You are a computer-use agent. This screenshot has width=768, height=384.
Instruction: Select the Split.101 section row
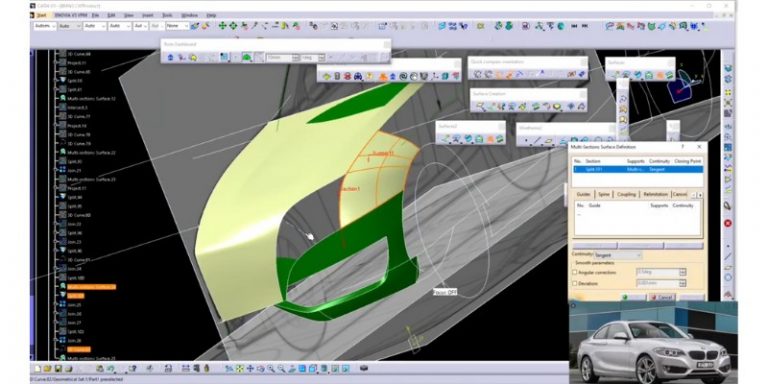point(638,169)
